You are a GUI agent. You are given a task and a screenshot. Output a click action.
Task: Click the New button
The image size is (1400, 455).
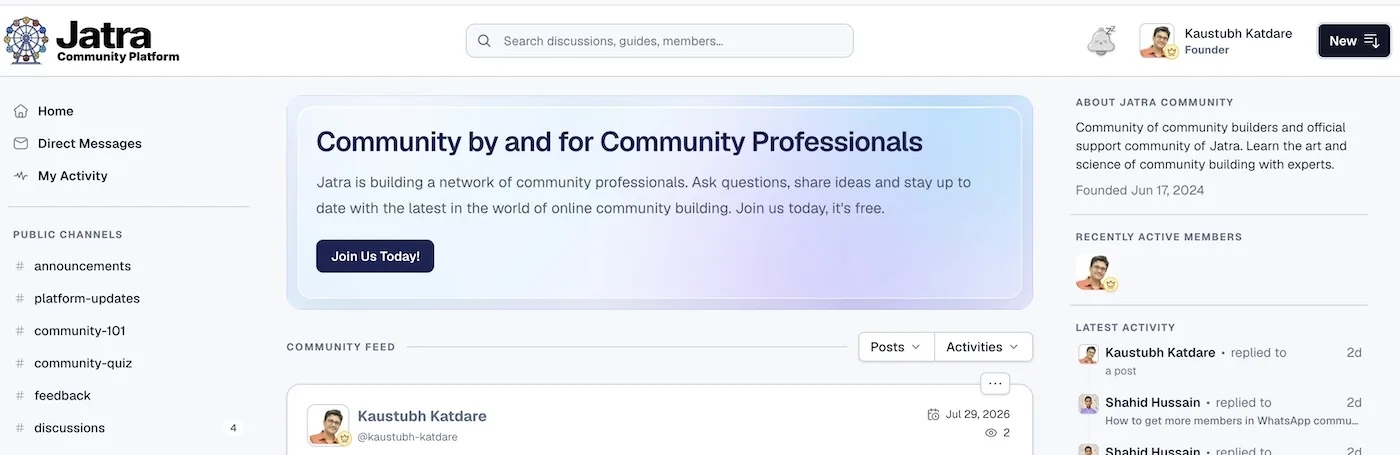coord(1354,41)
